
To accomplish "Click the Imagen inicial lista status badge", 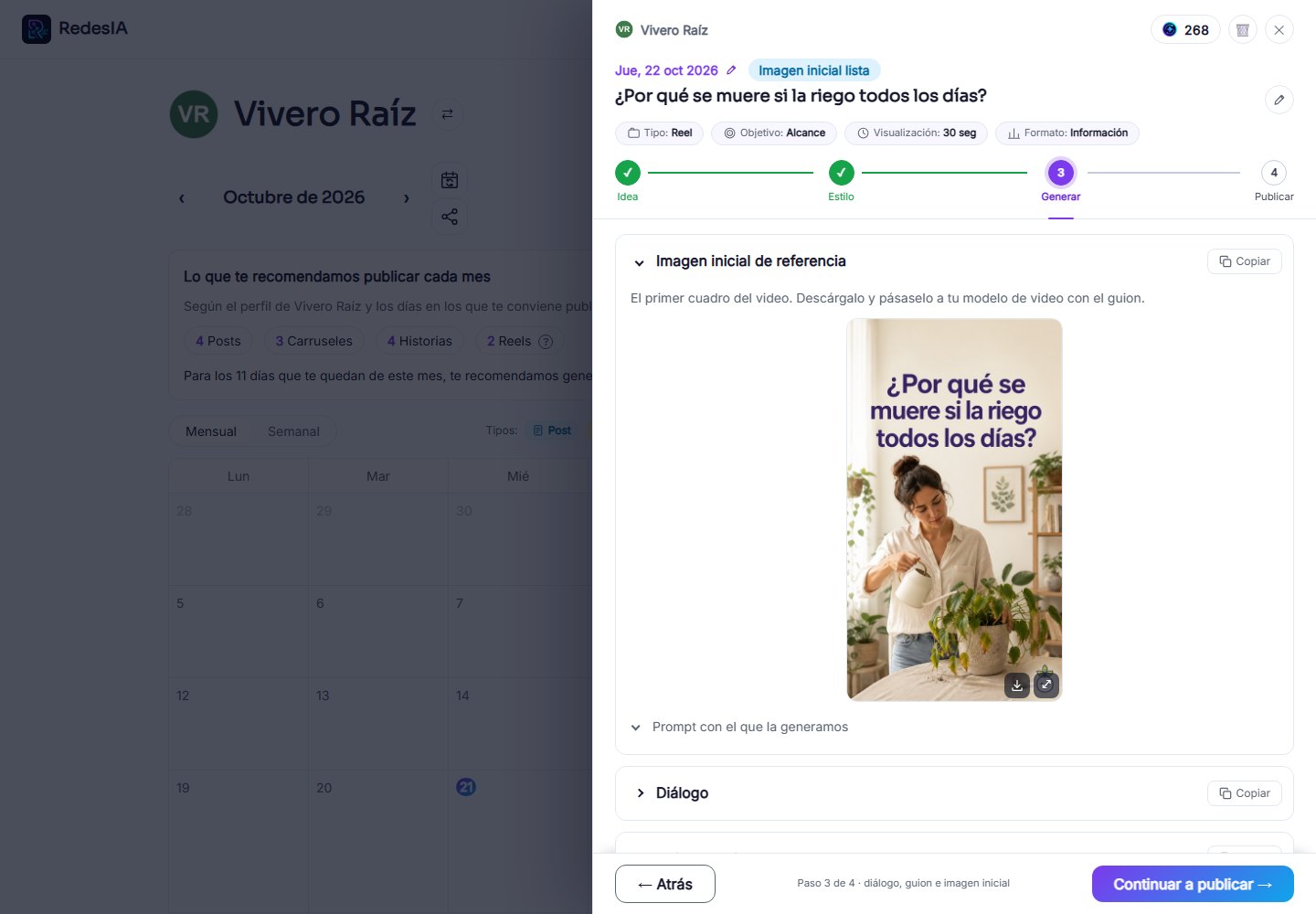I will [814, 70].
